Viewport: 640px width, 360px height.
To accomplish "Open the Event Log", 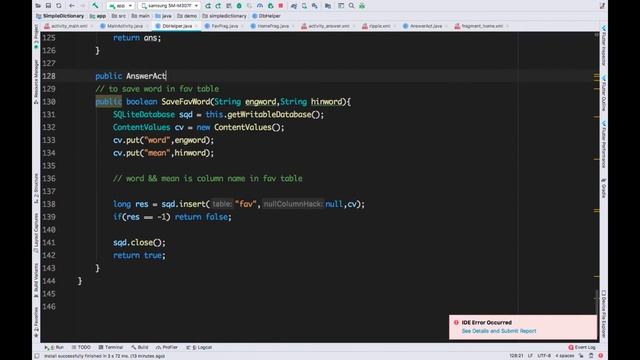I will pyautogui.click(x=582, y=347).
